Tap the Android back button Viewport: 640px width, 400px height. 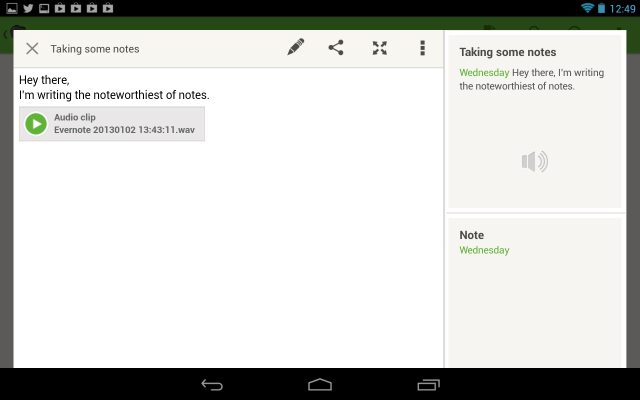click(212, 384)
